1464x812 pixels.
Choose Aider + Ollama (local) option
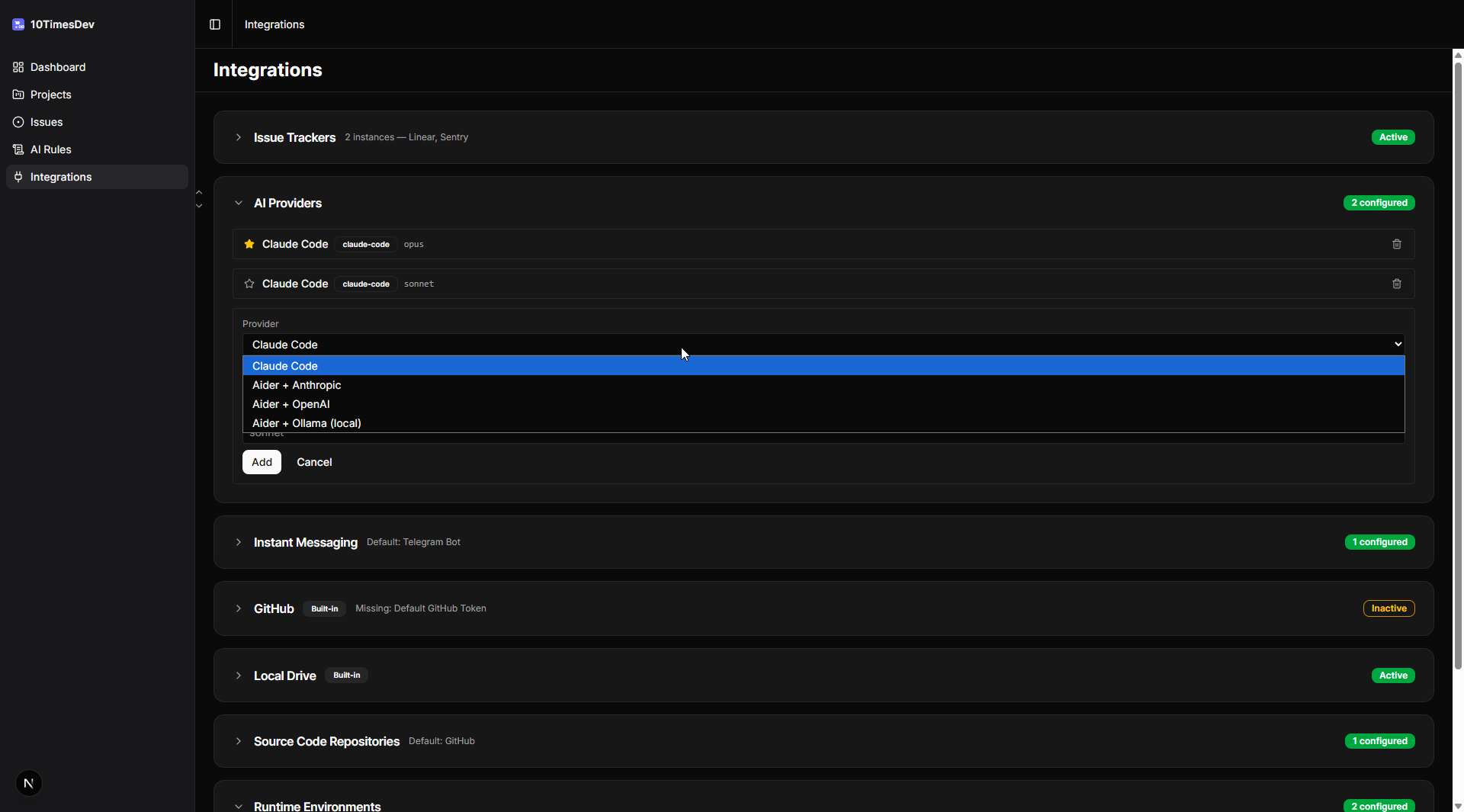(307, 423)
